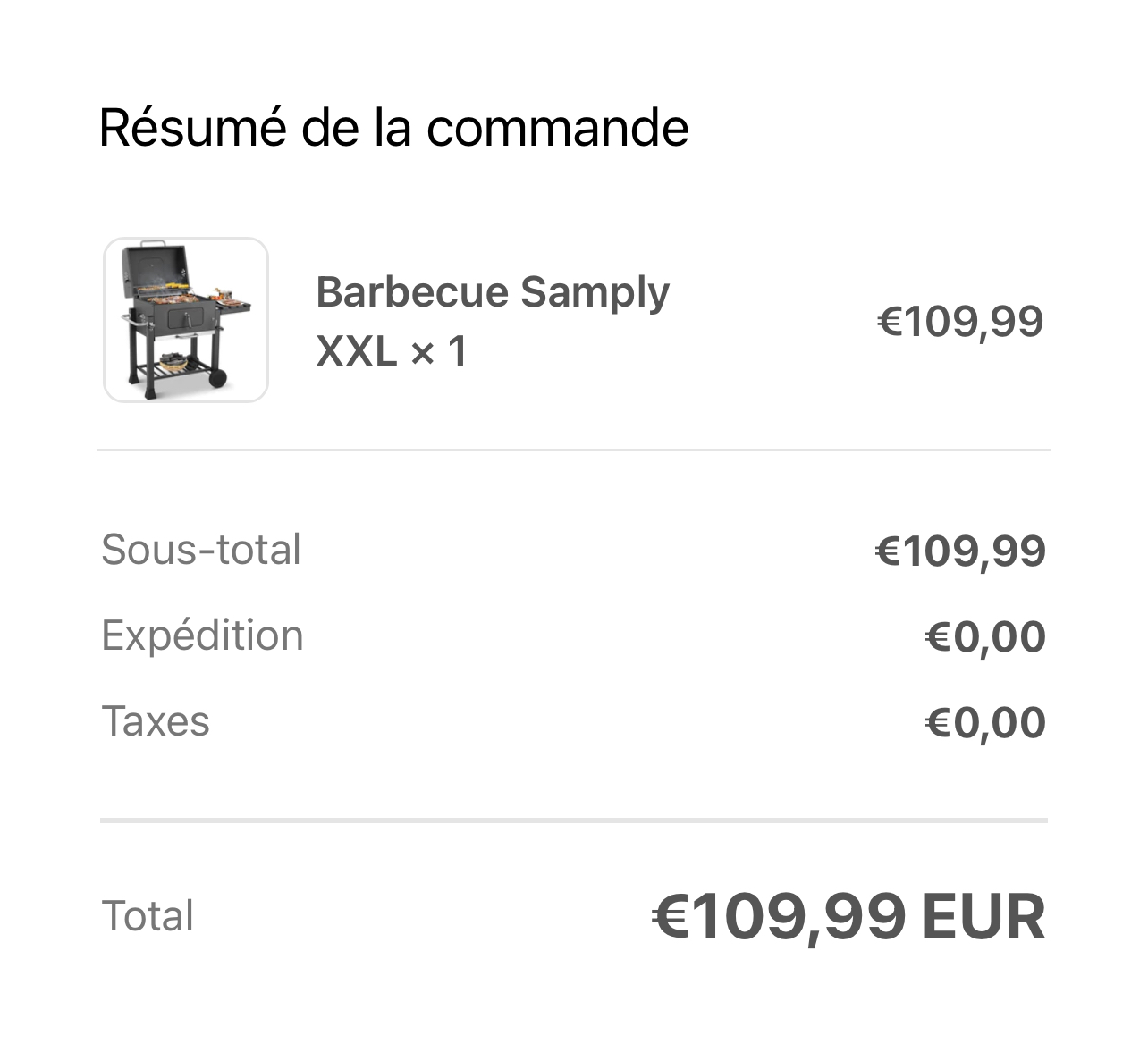
Task: Click the Sous-total label
Action: 201,549
